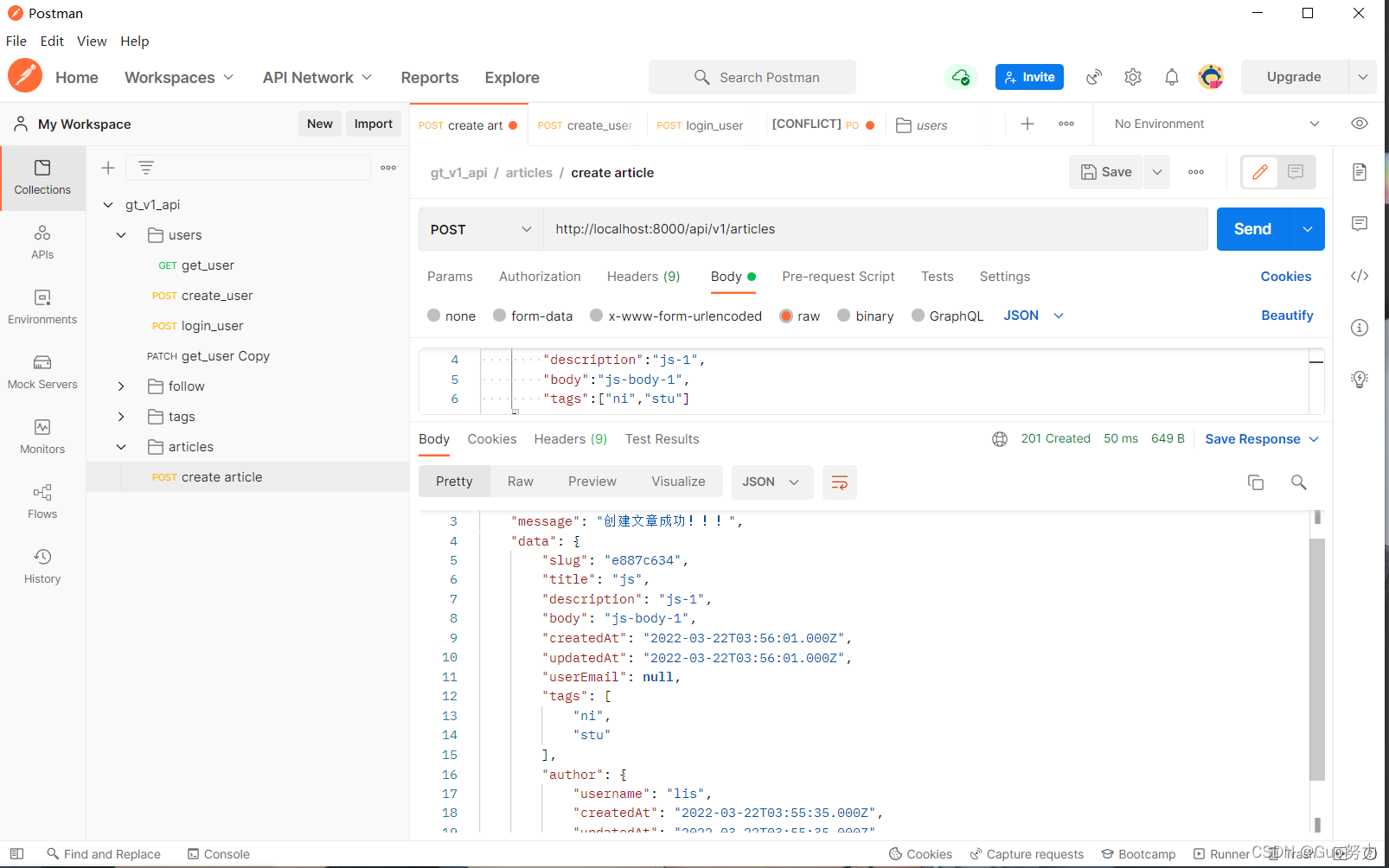1389x868 pixels.
Task: Open the response JSON format dropdown
Action: [771, 482]
